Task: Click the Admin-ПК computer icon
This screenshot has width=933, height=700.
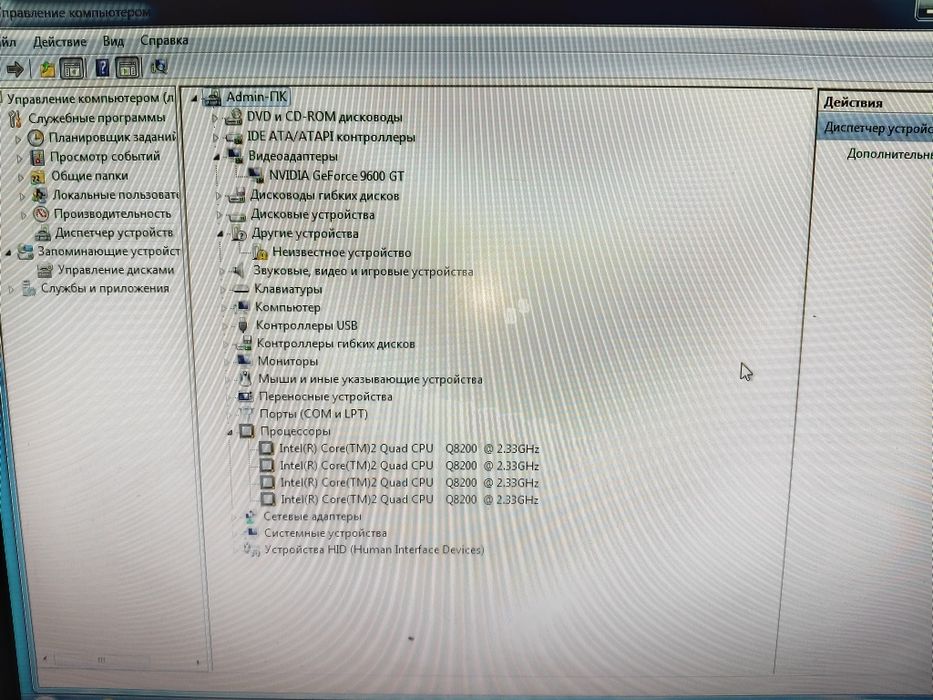Action: pos(212,97)
